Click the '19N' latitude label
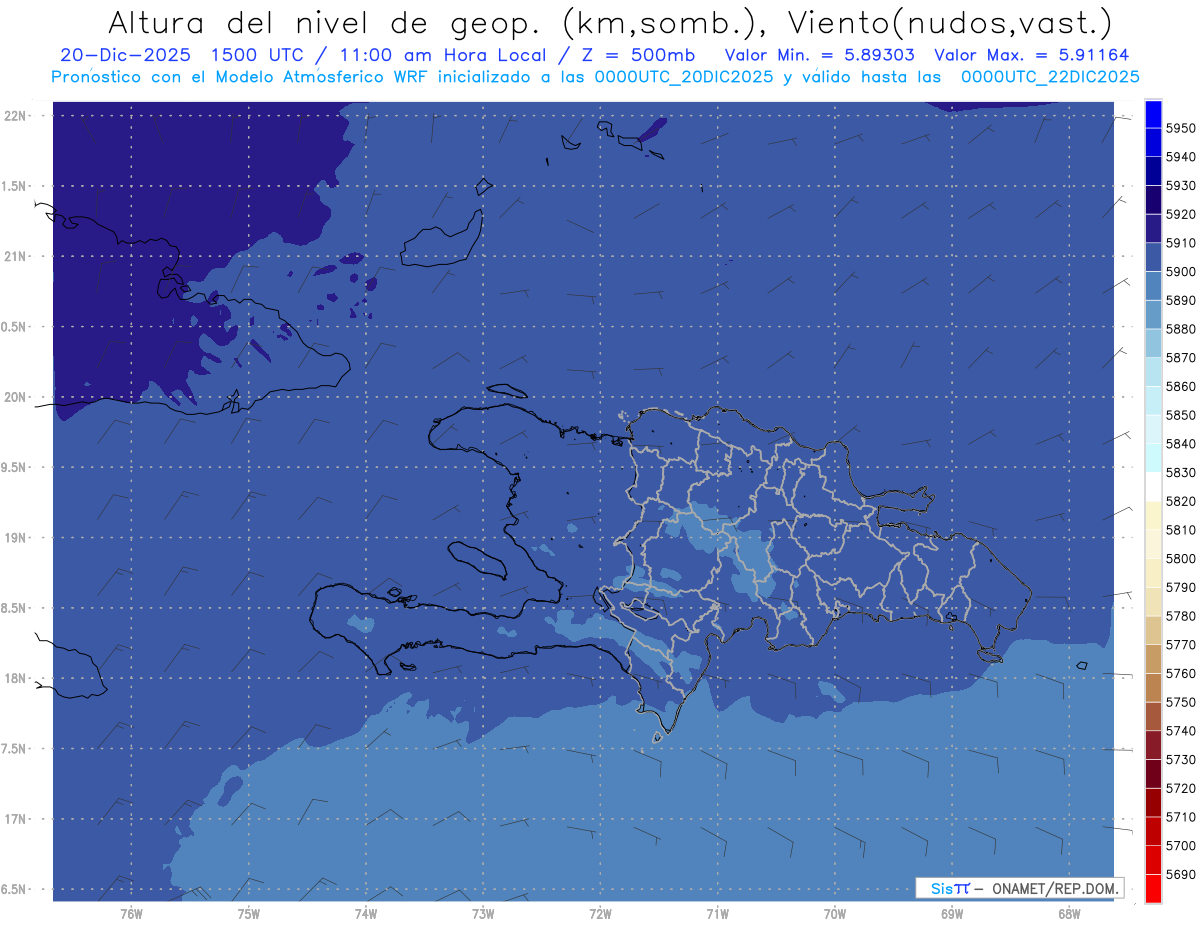 (x=15, y=538)
